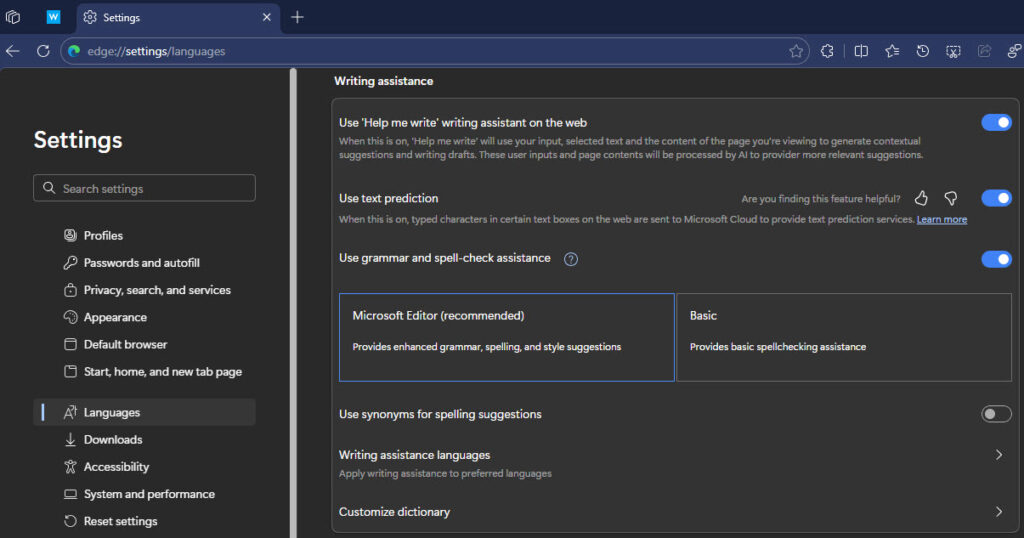Expand Writing assistance languages chevron
Image resolution: width=1024 pixels, height=538 pixels.
click(x=999, y=454)
